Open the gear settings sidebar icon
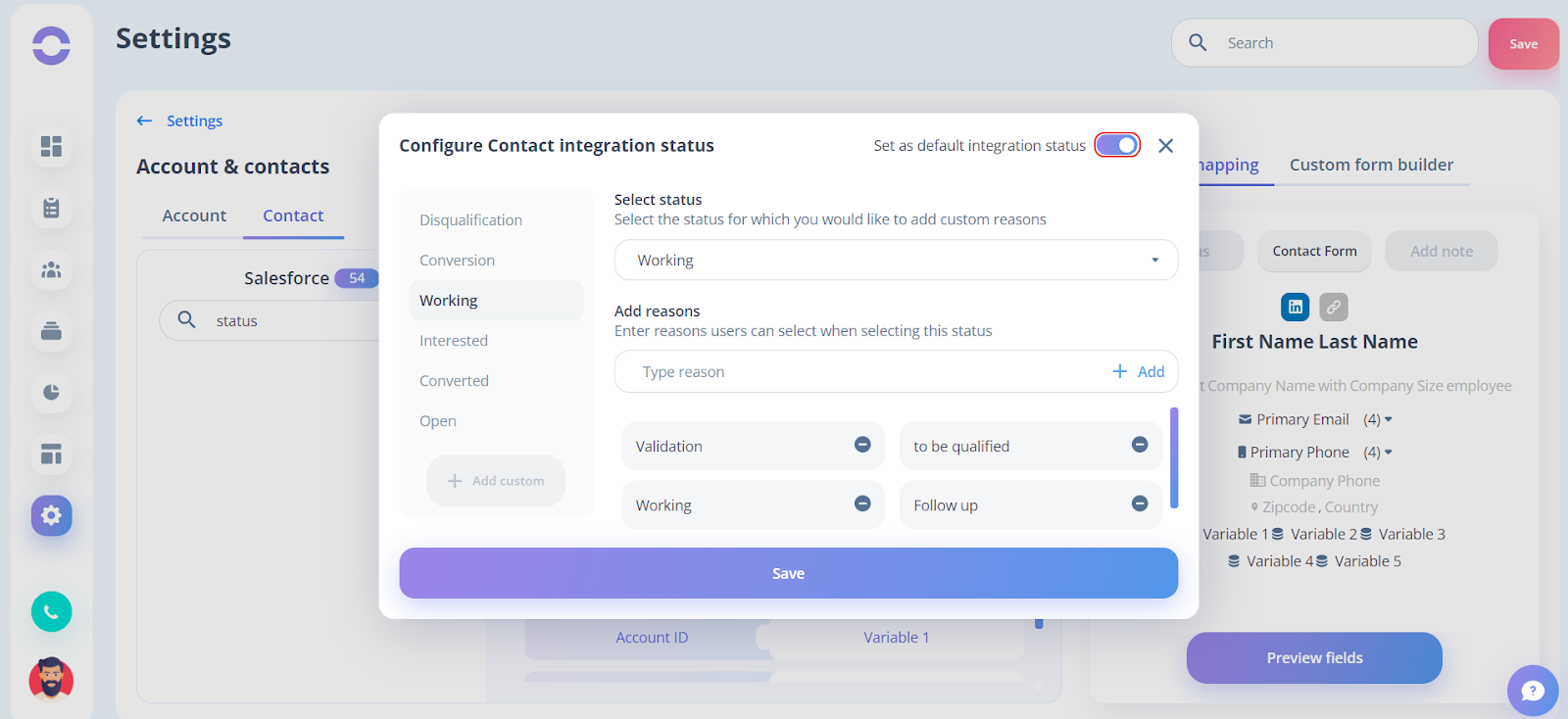1568x719 pixels. coord(51,515)
